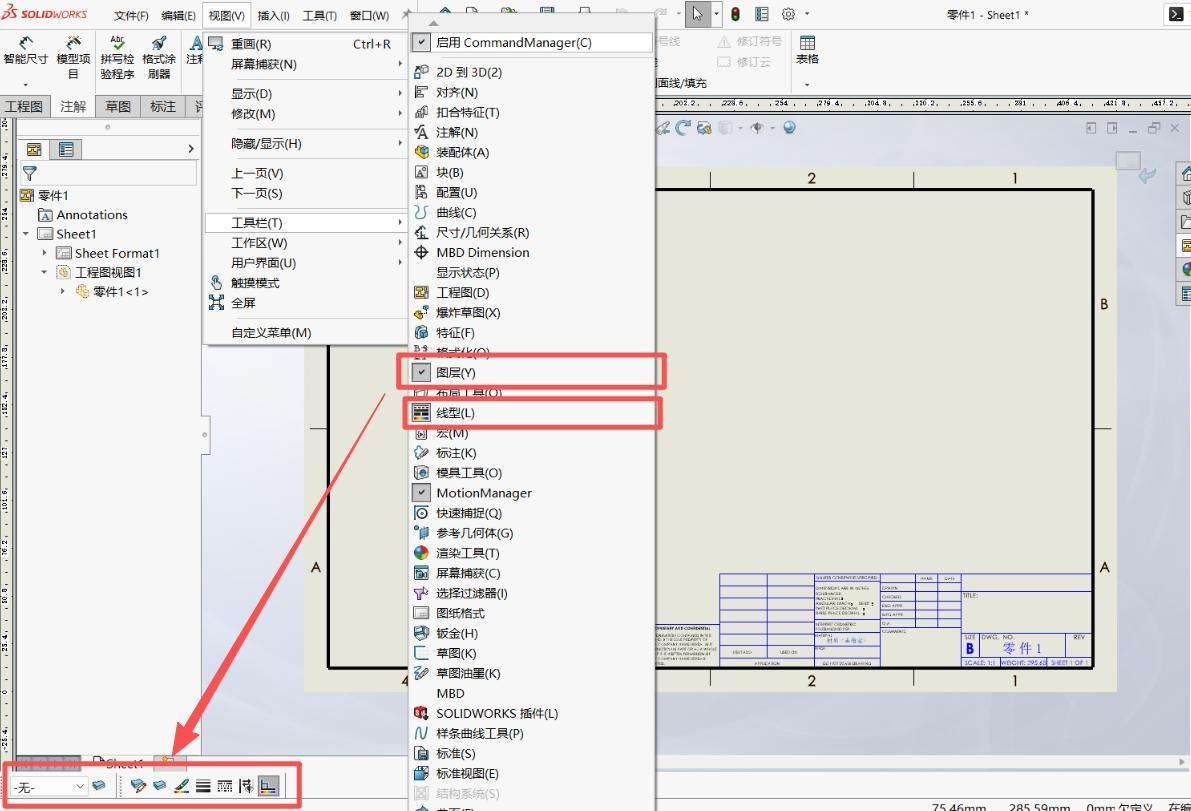Click the Full Screen (全屏) menu entry
This screenshot has height=811, width=1191.
click(x=243, y=303)
